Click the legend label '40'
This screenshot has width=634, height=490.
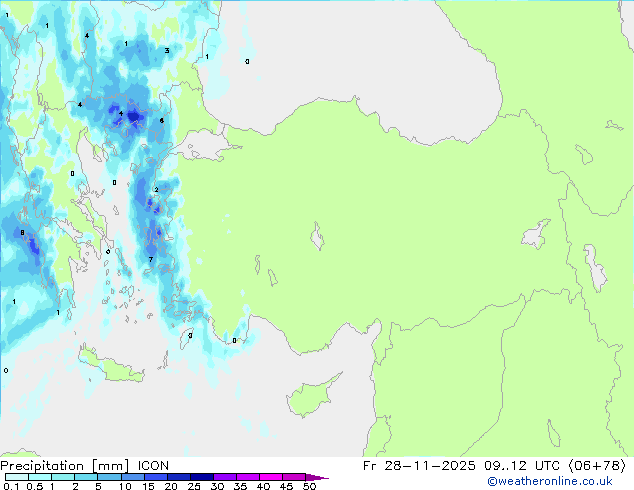[x=263, y=486]
